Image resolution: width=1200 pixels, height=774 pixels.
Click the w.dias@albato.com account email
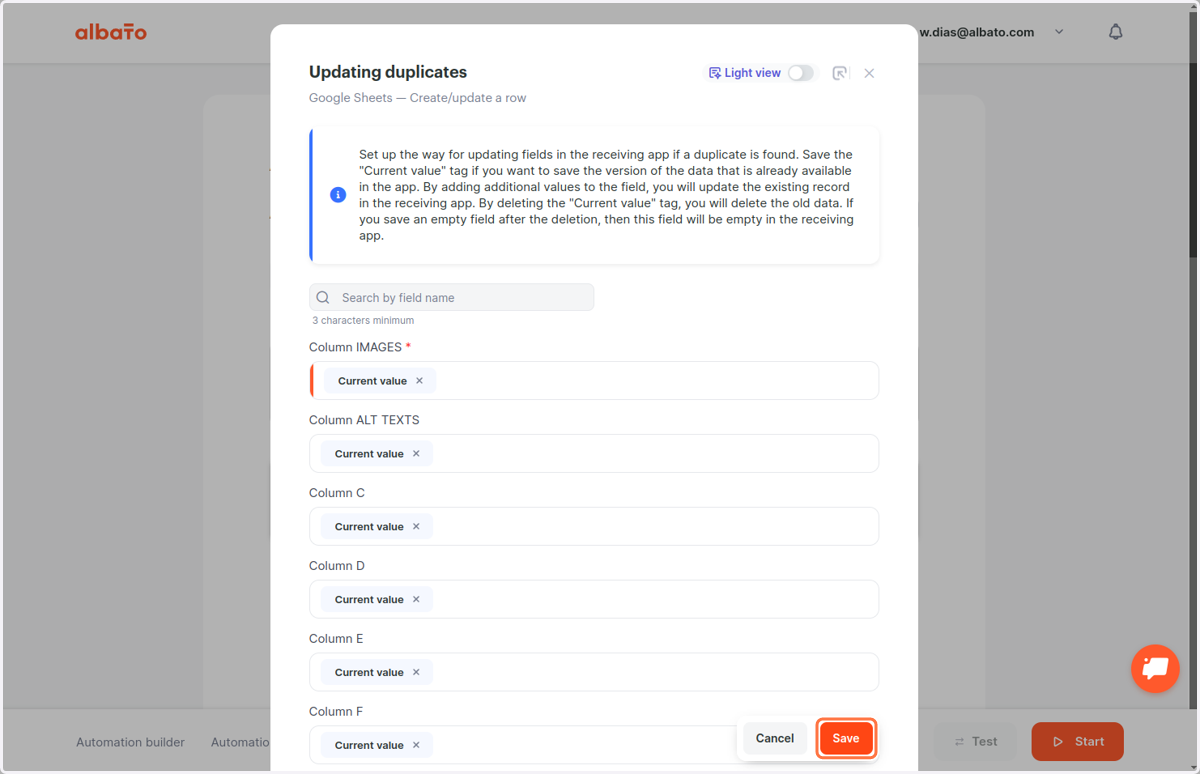pos(977,32)
